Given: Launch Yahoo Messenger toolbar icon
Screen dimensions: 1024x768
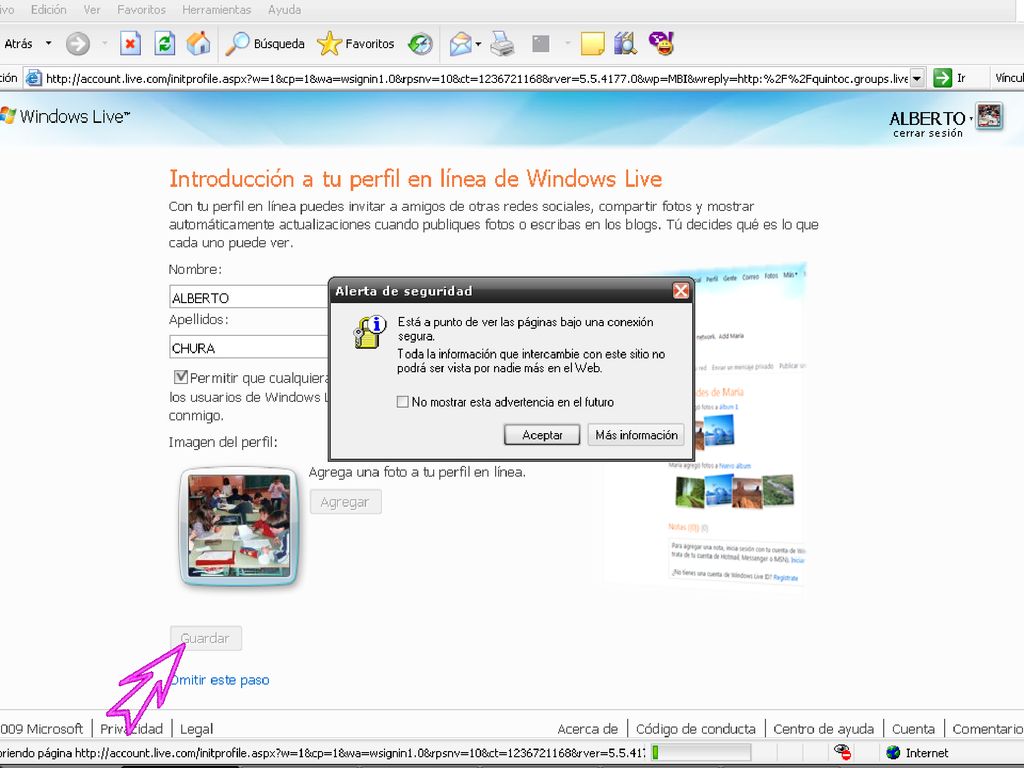Looking at the screenshot, I should pyautogui.click(x=661, y=44).
